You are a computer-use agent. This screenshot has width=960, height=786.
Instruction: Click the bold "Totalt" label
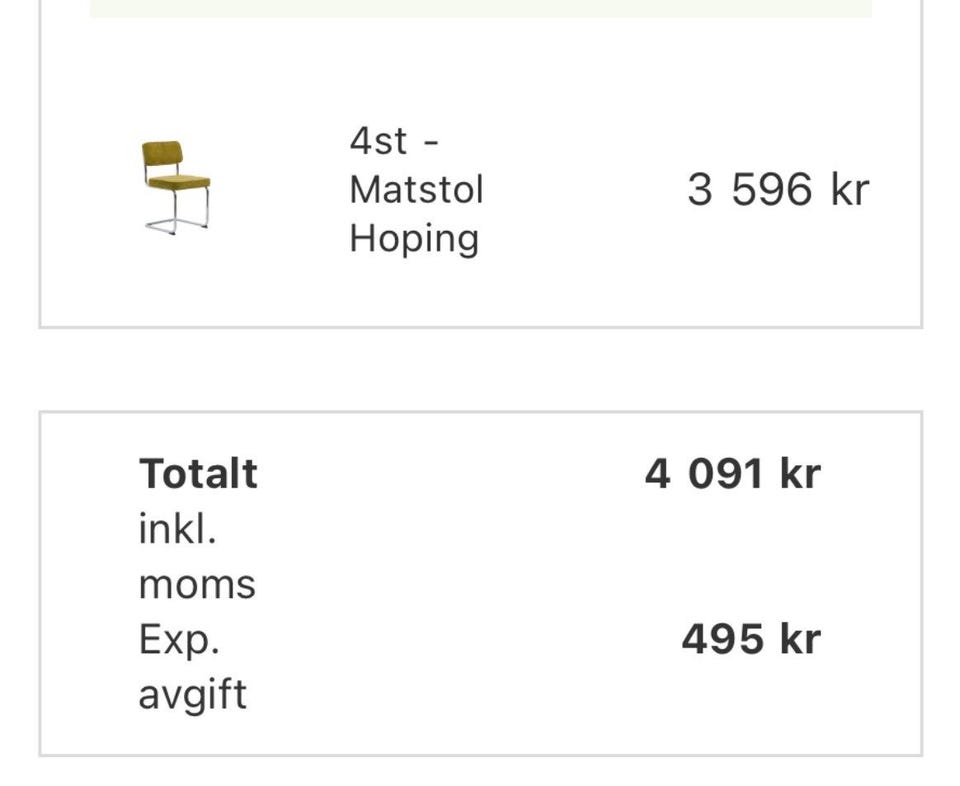198,473
